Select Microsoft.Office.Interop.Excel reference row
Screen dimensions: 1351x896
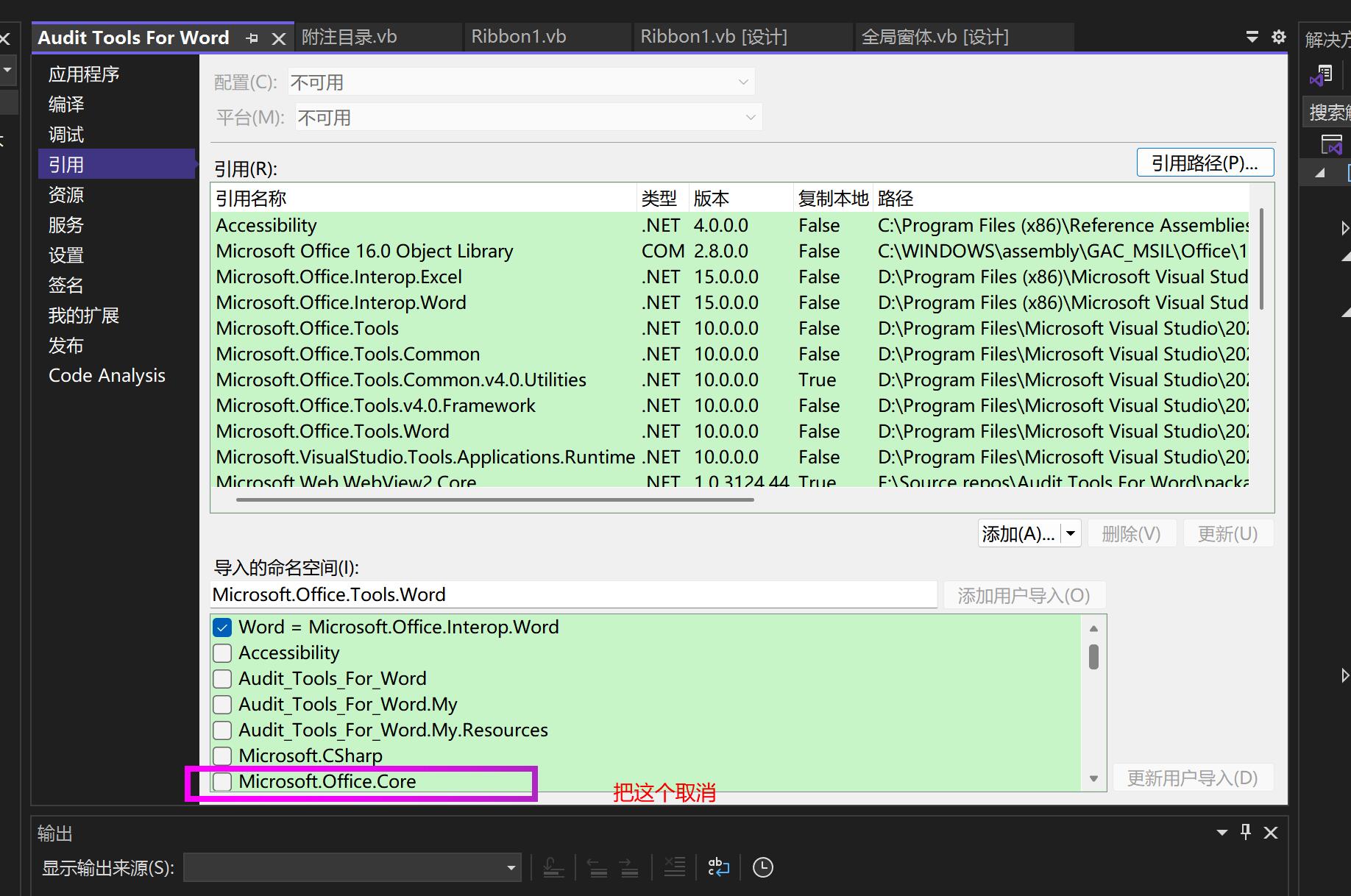click(x=731, y=277)
